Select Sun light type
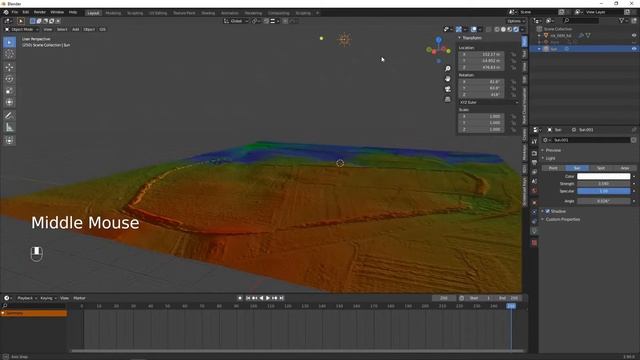Viewport: 640px width, 360px height. (577, 168)
